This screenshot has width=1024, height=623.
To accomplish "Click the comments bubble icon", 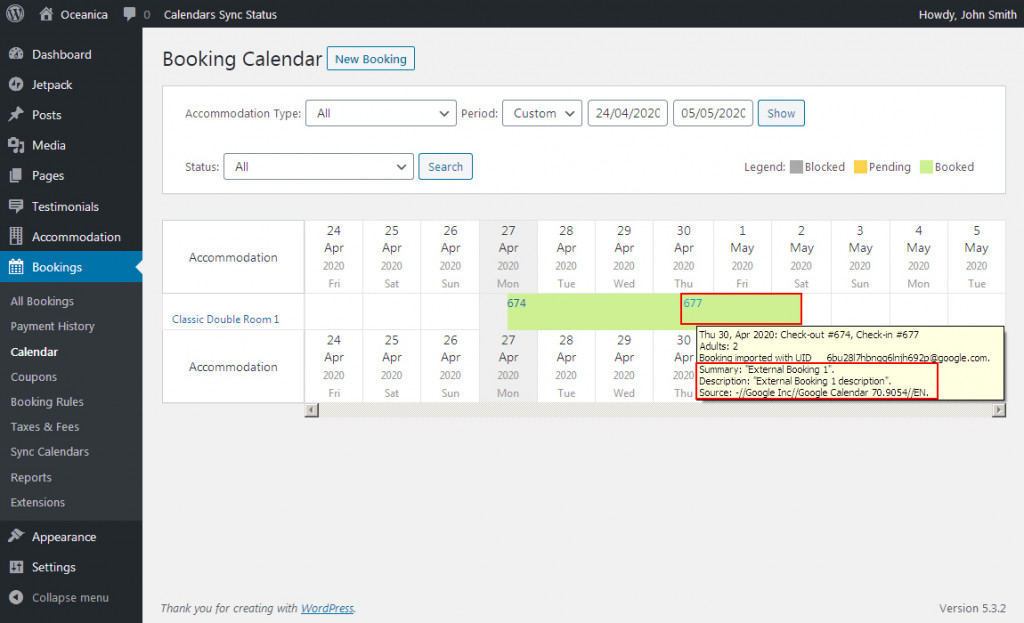I will click(131, 14).
